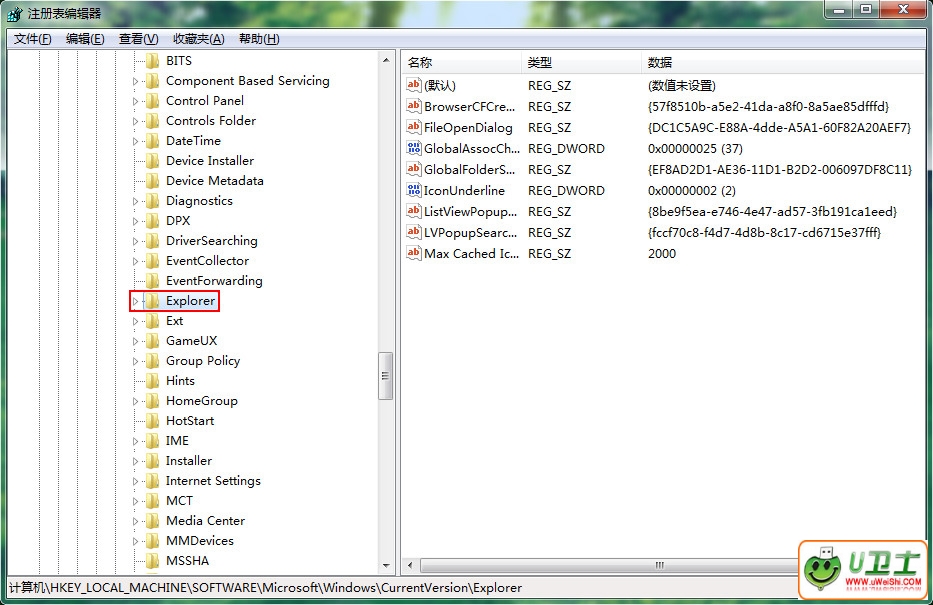Click the MSSHA folder icon
Viewport: 933px width, 605px height.
tap(153, 560)
